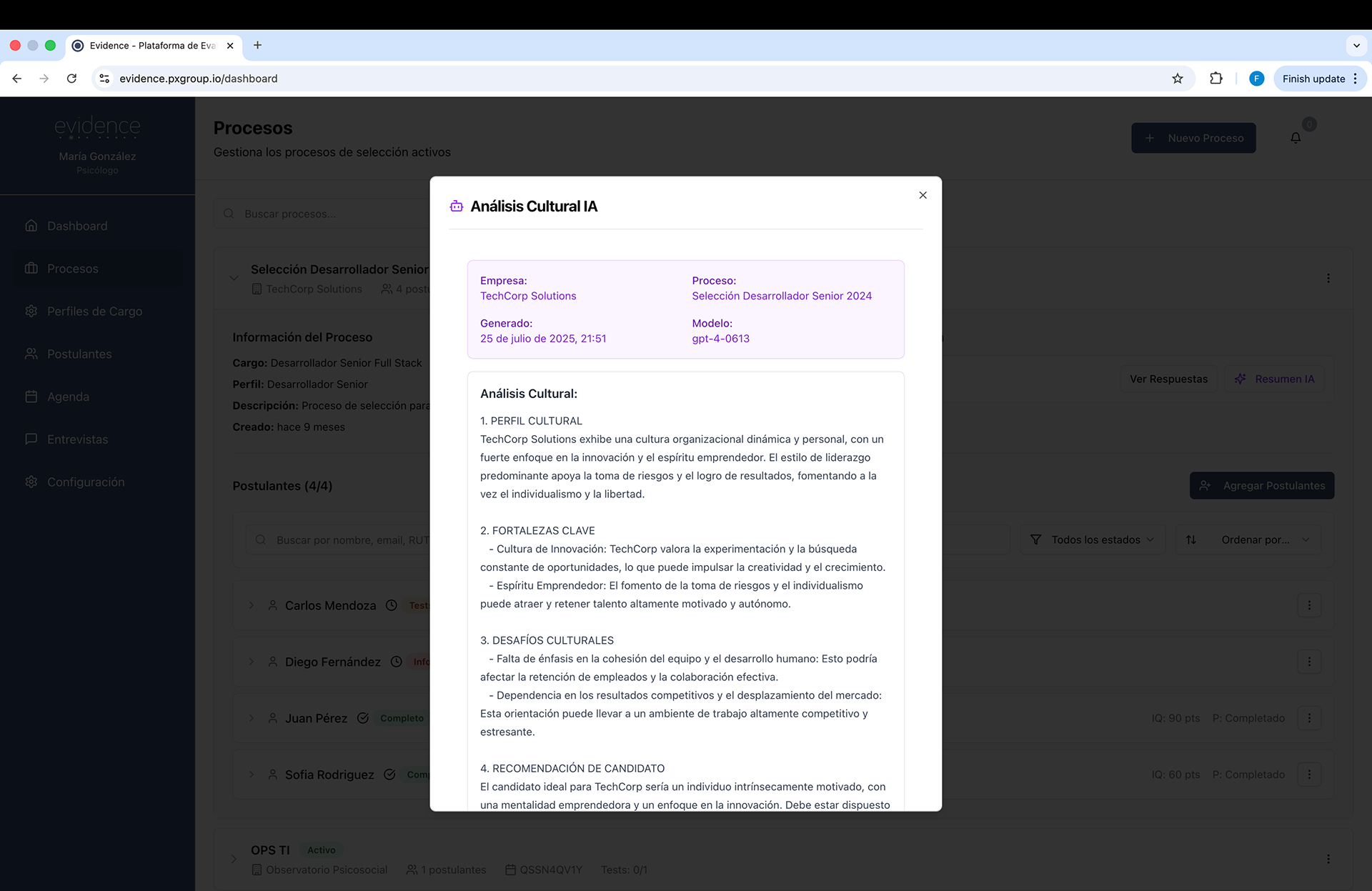Close the Análisis Cultural IA dialog

(923, 195)
